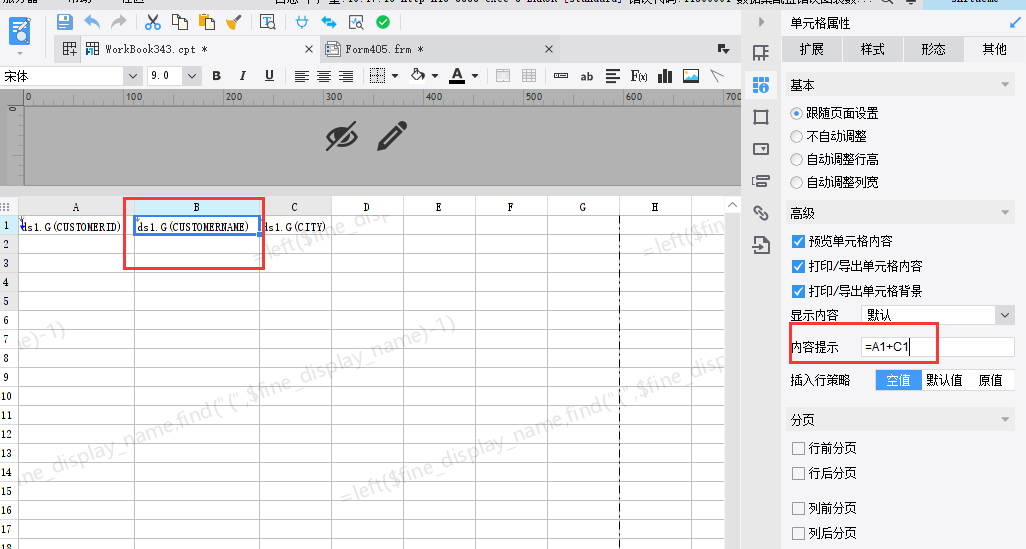Open the 其他 tab
The width and height of the screenshot is (1026, 549).
pos(994,49)
